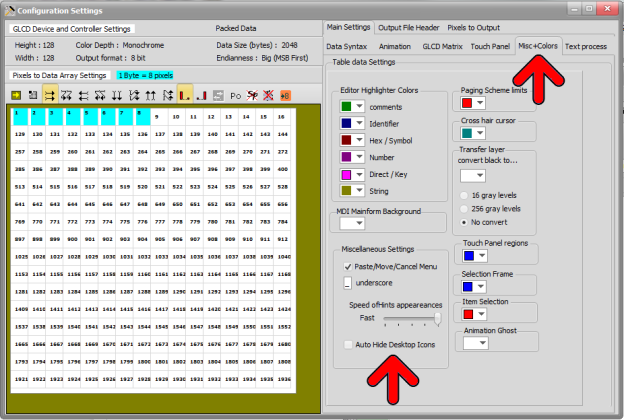Viewport: 624px width, 420px height.
Task: Click the olive String color swatch
Action: pos(347,191)
